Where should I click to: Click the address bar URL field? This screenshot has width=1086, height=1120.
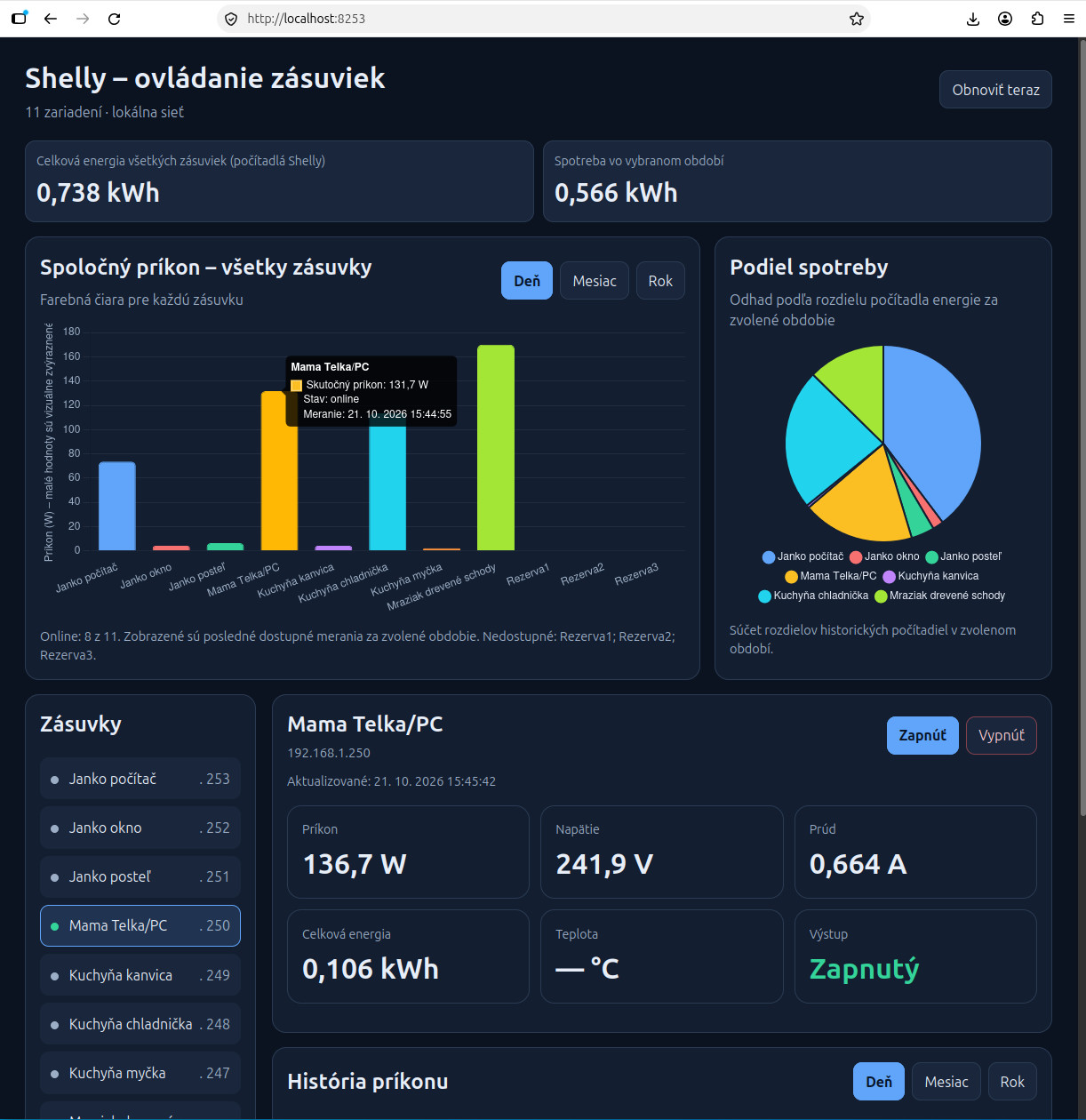542,19
